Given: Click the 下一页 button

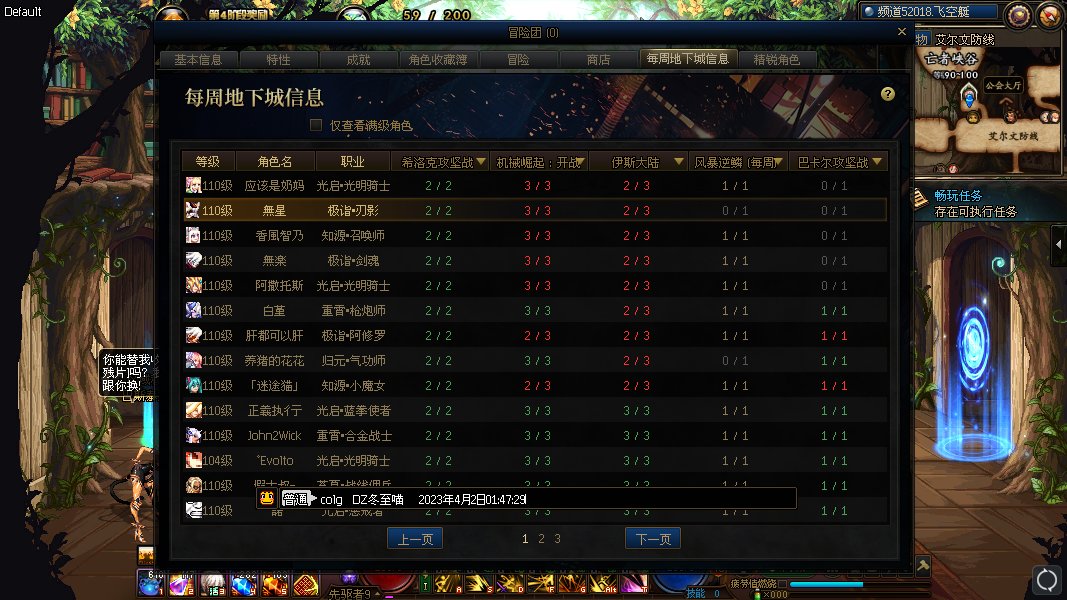Looking at the screenshot, I should point(653,539).
